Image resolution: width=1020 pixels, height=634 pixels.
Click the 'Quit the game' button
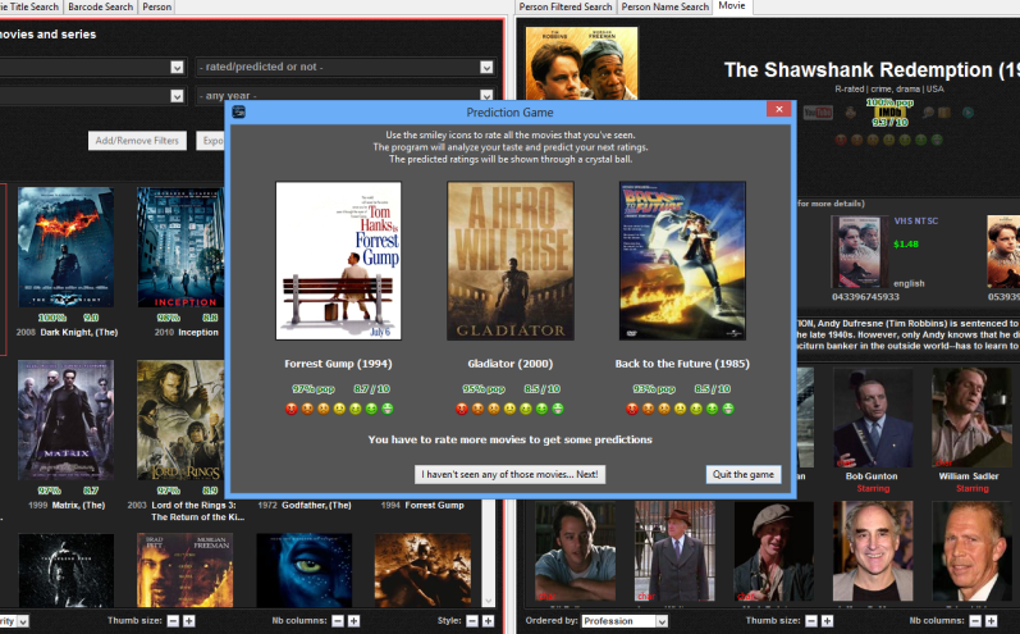pos(743,474)
